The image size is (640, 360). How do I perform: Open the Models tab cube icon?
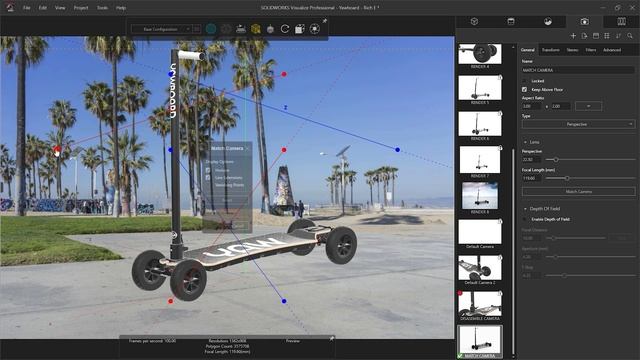pyautogui.click(x=474, y=22)
